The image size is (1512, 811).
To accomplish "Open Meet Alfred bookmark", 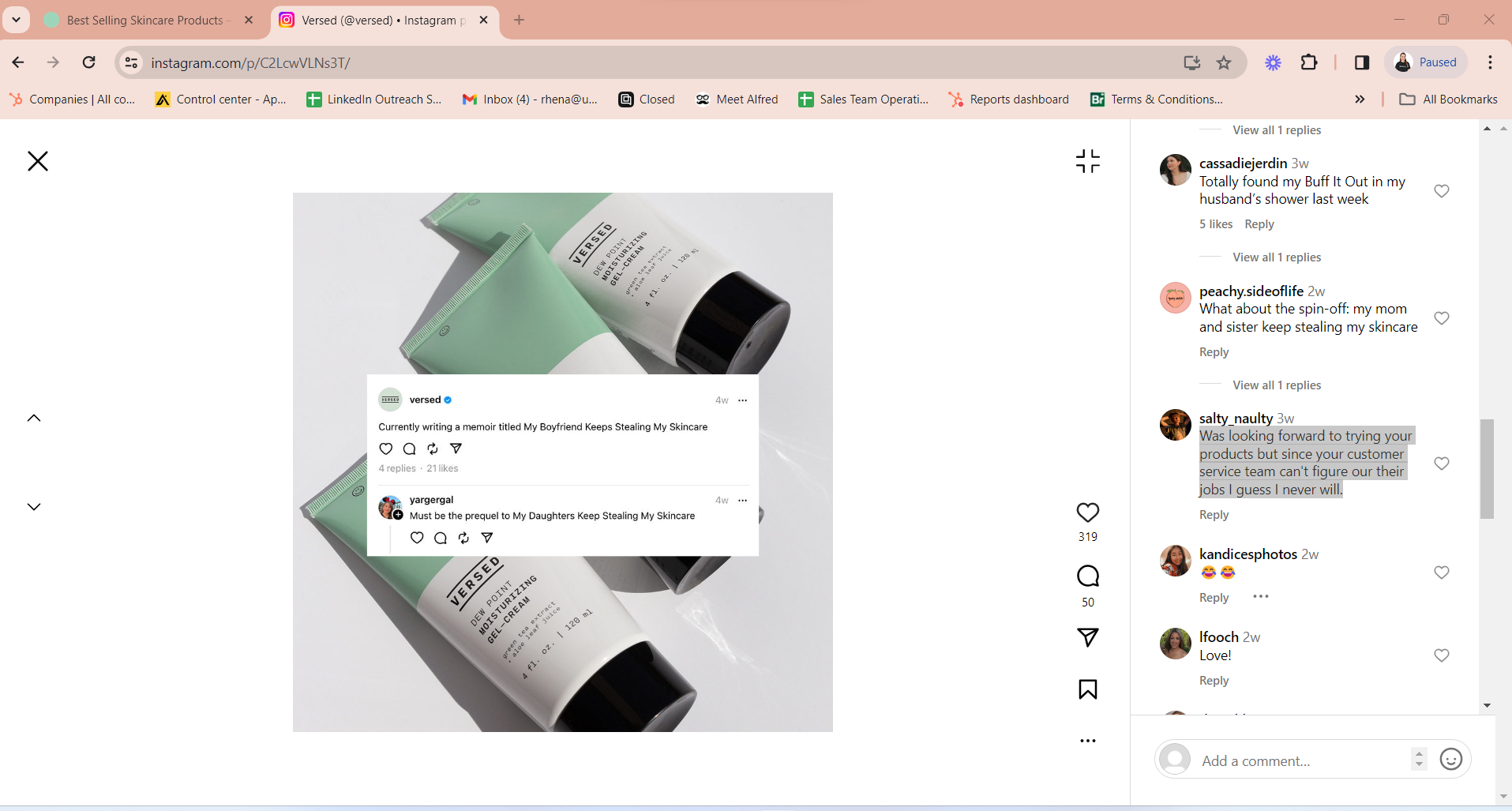I will (x=737, y=99).
